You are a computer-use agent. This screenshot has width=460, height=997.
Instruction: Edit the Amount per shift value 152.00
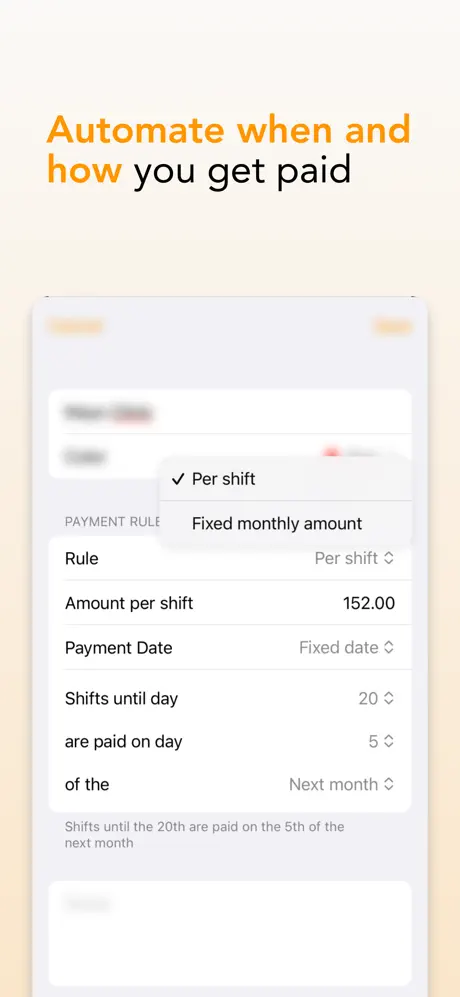coord(369,603)
